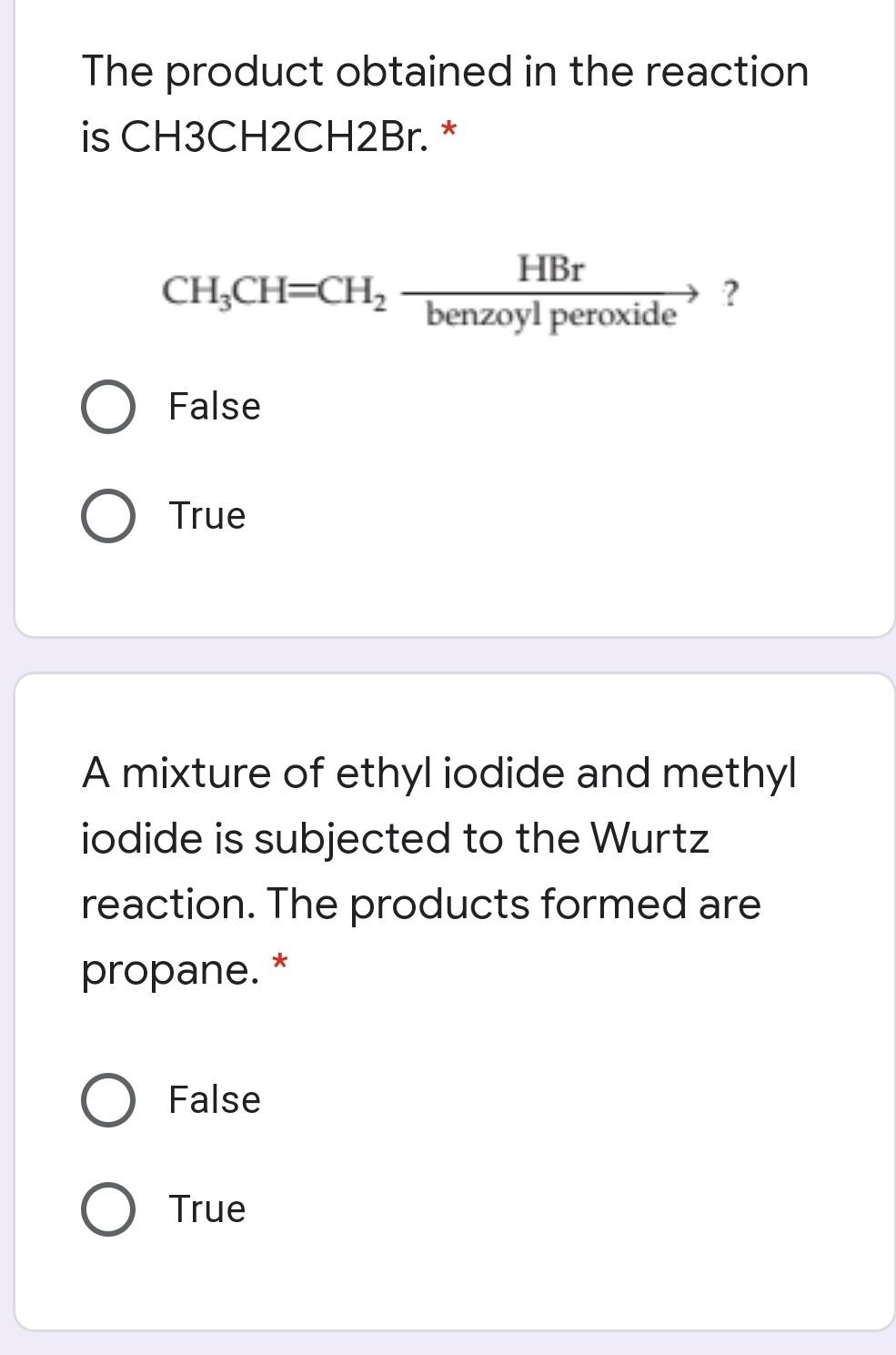Click the False label in the second question
896x1355 pixels.
212,1099
